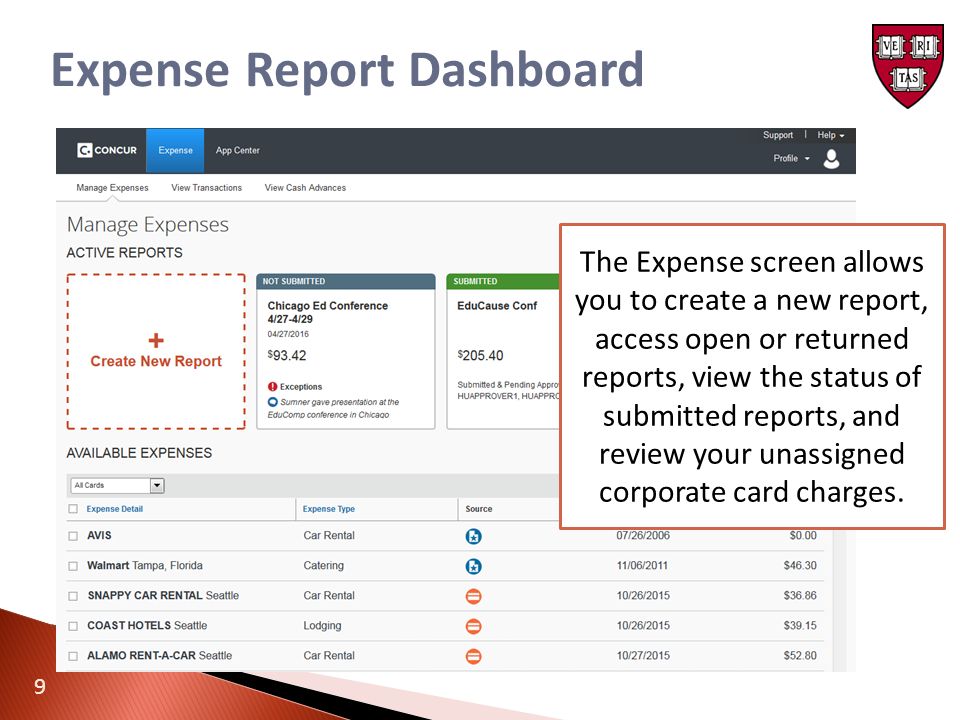Click the source icon in SNAPPY CAR RENTAL row
The image size is (960, 720).
473,596
